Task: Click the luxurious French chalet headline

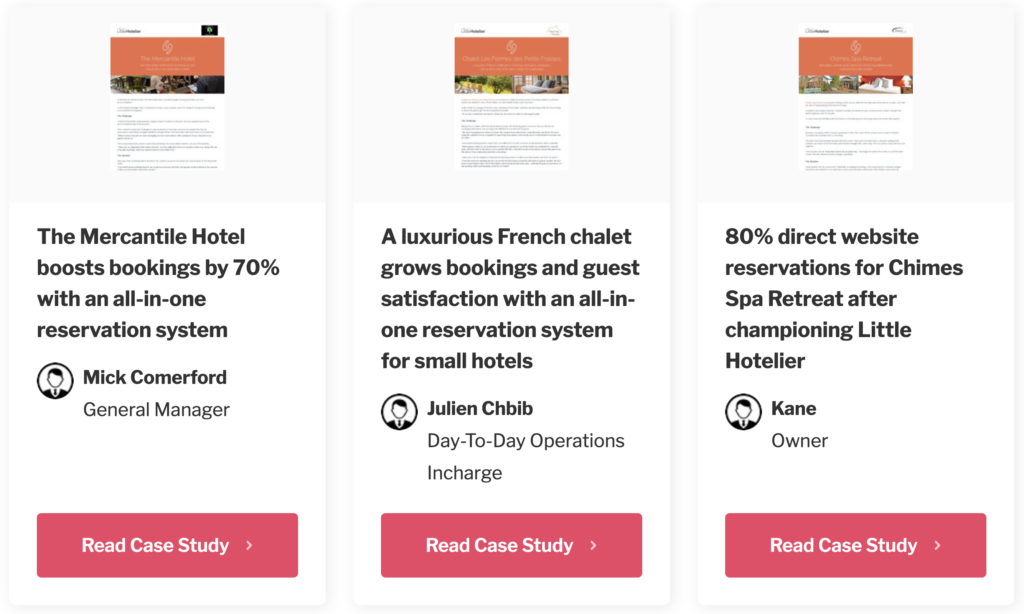Action: pos(510,298)
